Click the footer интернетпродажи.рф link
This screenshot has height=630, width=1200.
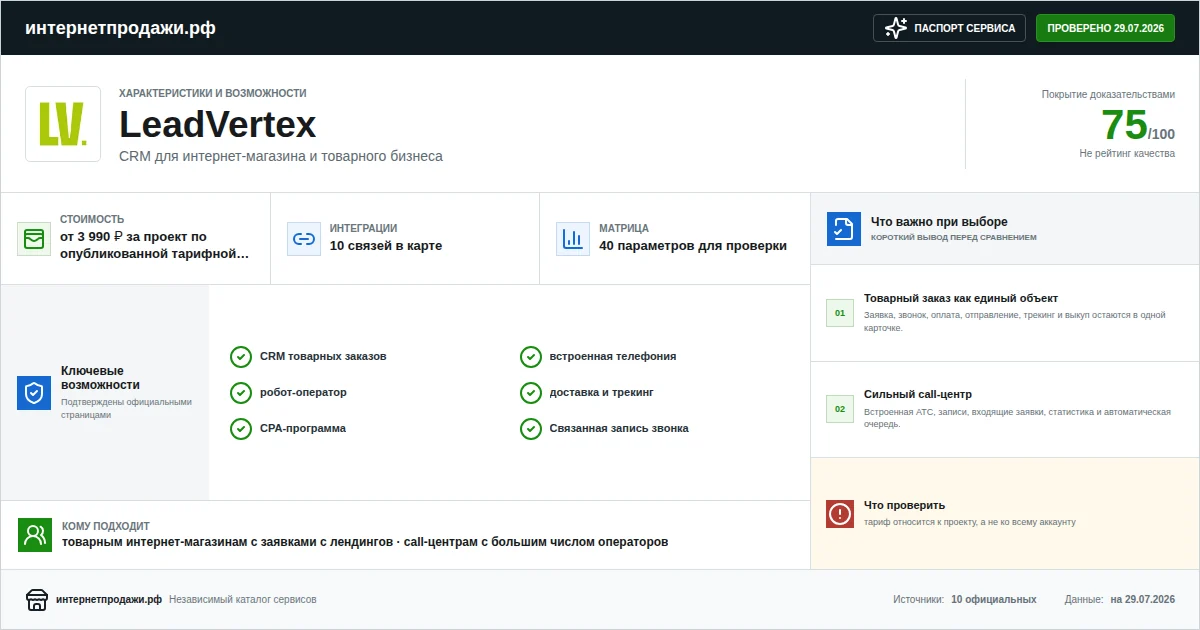pos(109,600)
